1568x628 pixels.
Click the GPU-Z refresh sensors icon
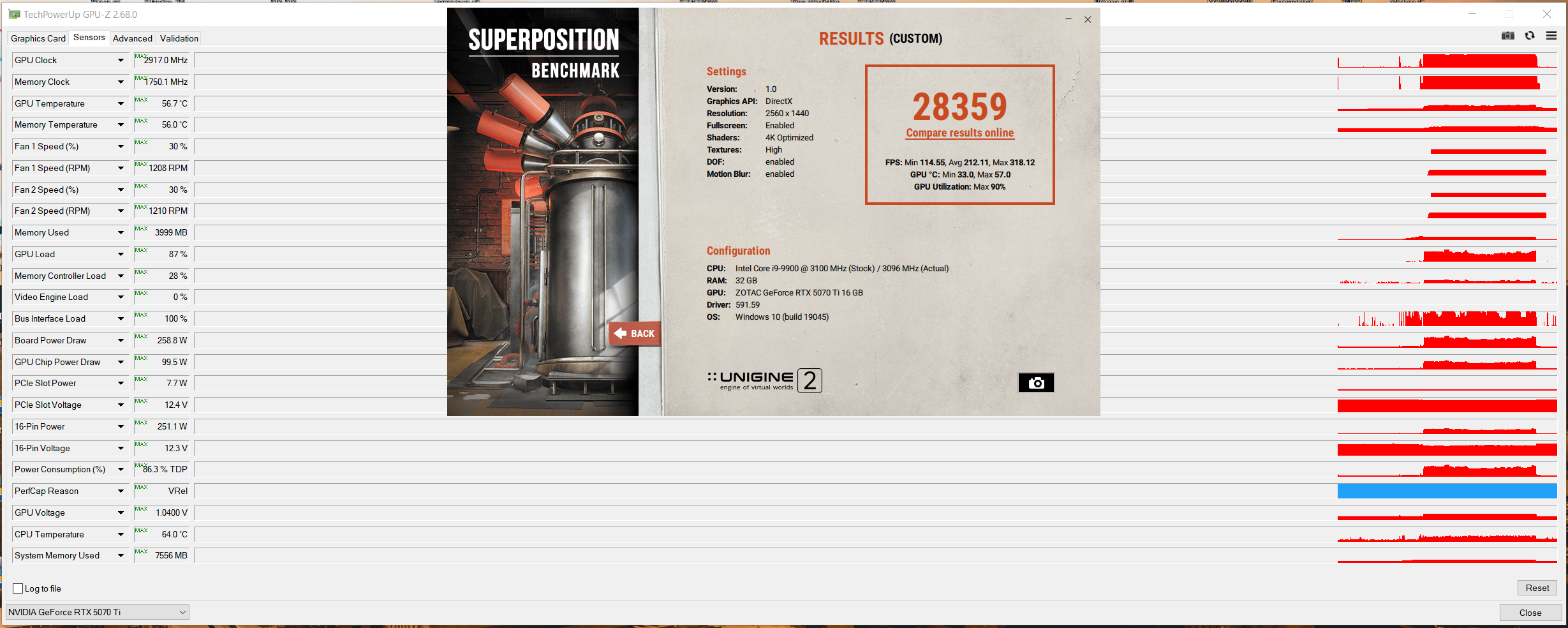pyautogui.click(x=1530, y=36)
